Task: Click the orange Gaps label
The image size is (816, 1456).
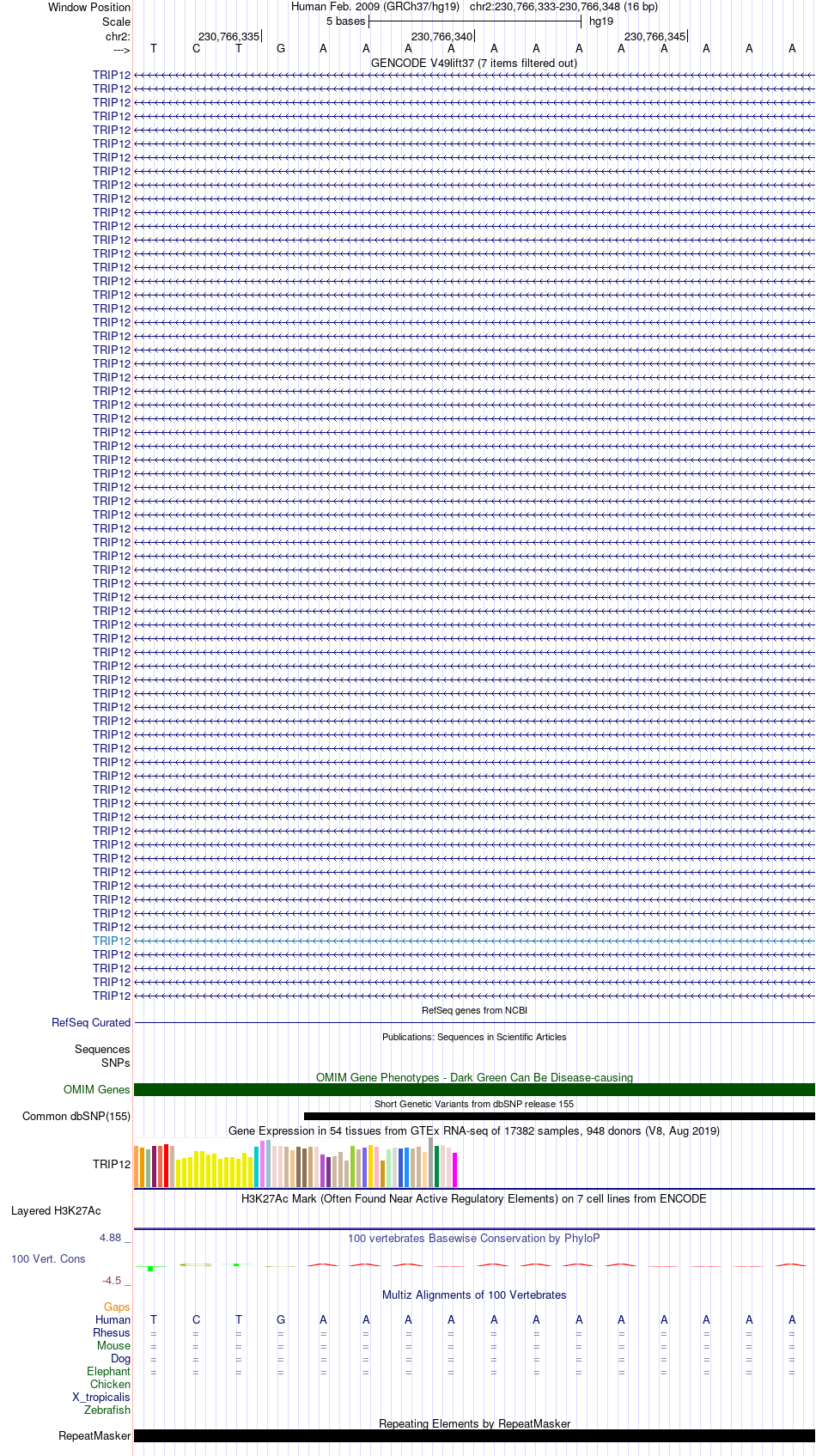Action: tap(117, 1307)
